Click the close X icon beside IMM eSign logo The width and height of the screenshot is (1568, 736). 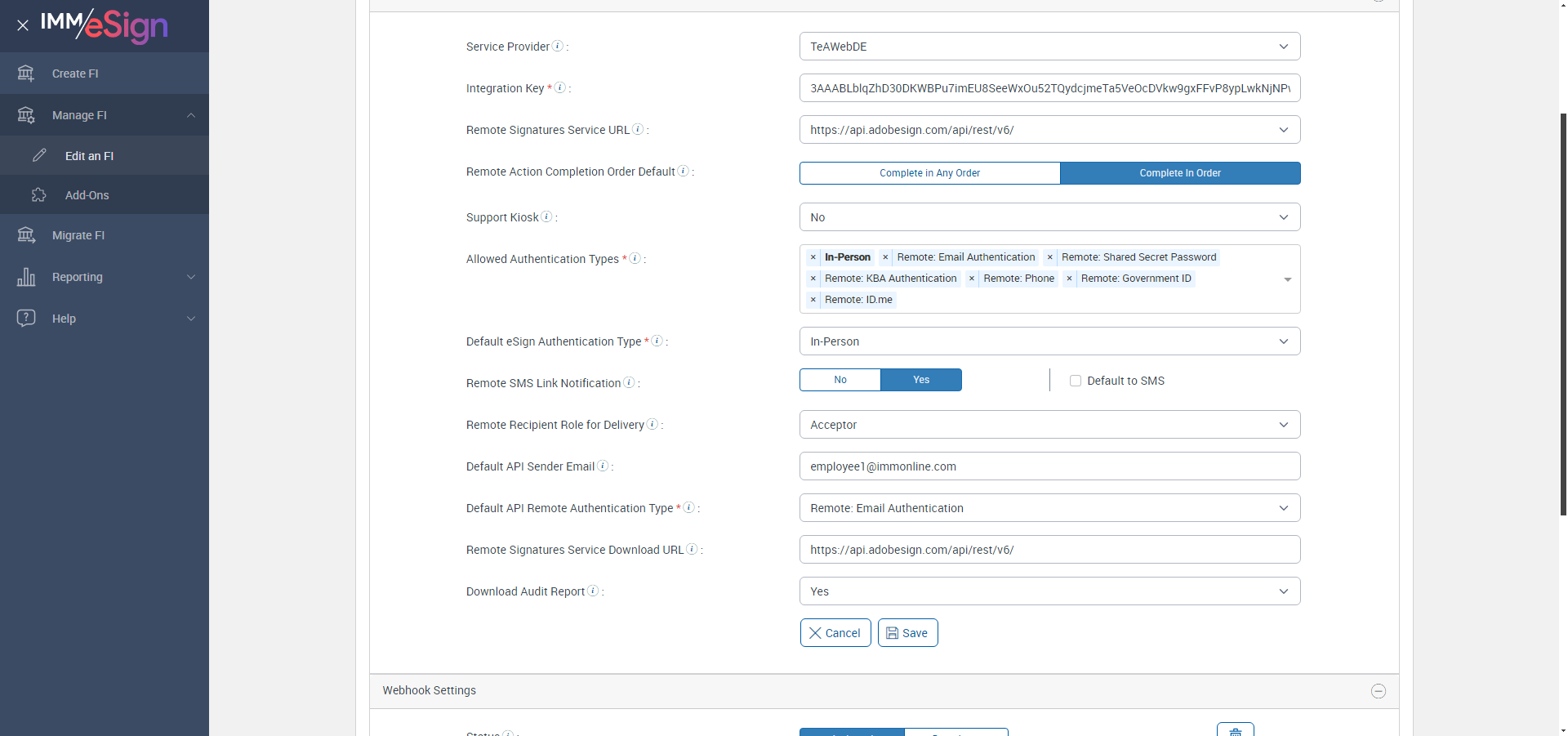point(23,25)
